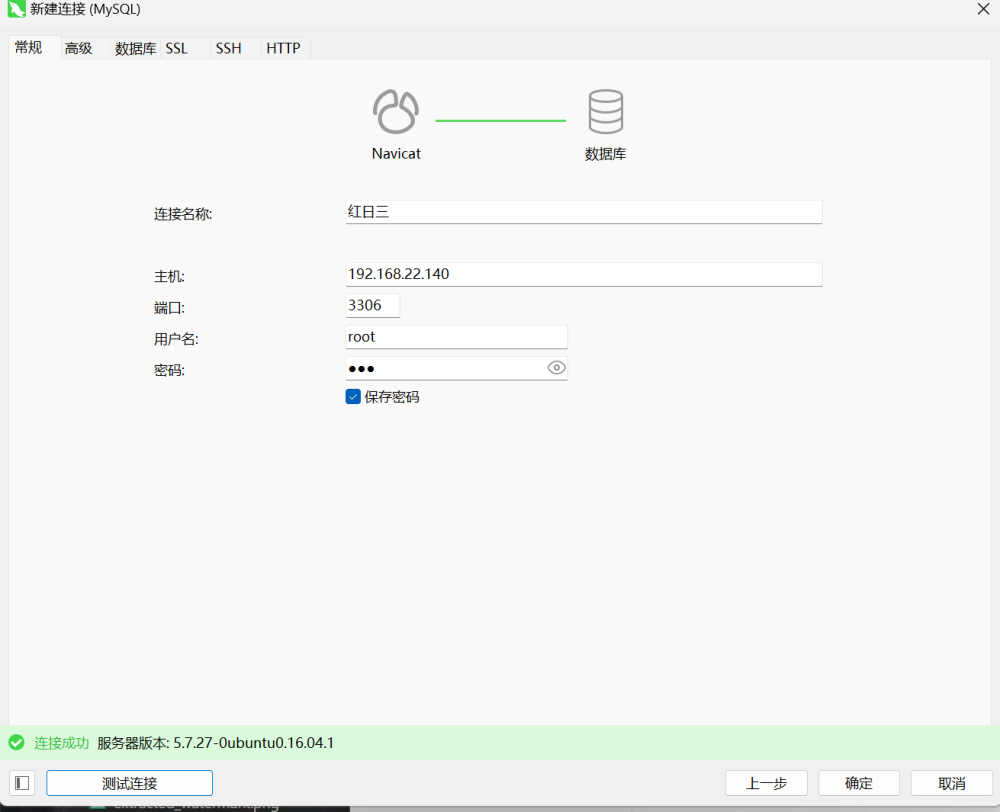Go to the SSH tab
Viewport: 1000px width, 812px height.
point(229,48)
